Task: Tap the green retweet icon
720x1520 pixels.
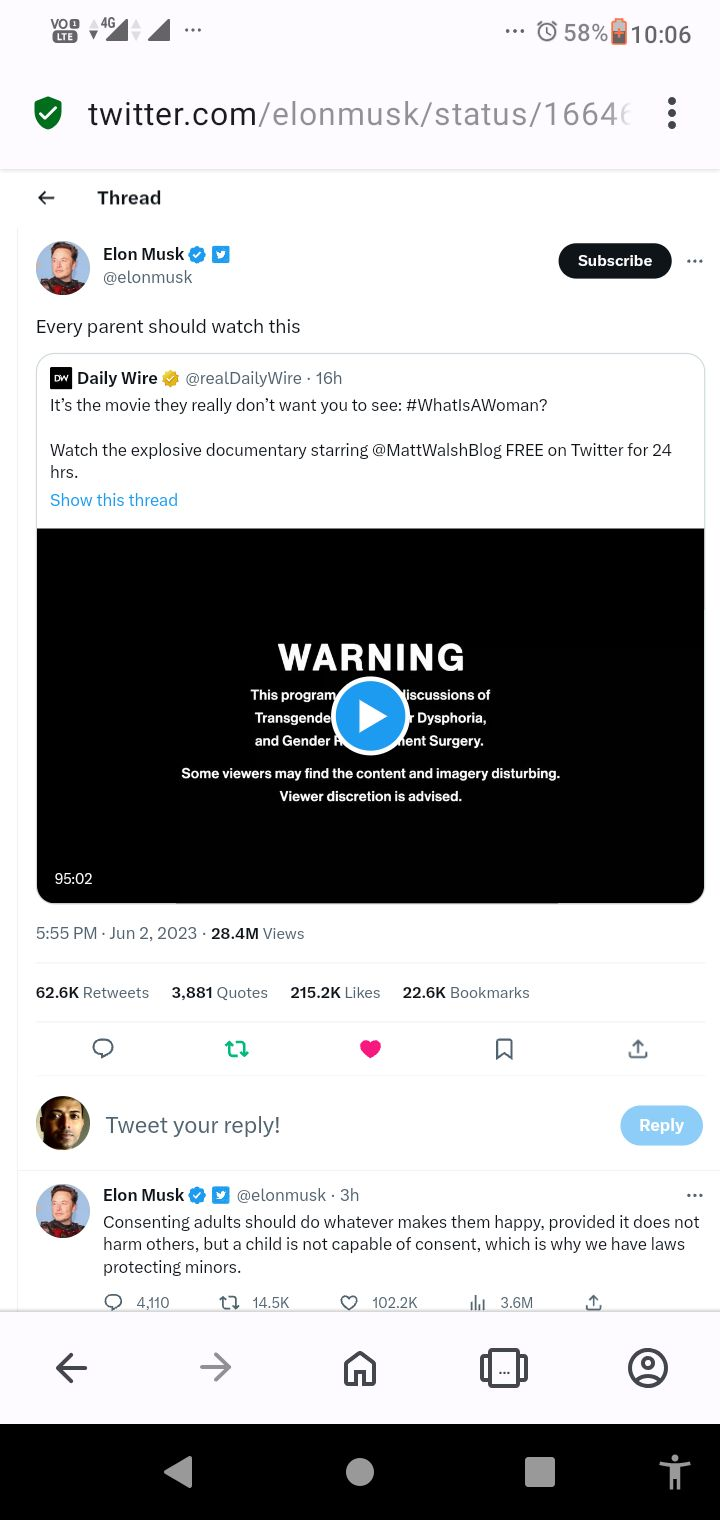Action: click(237, 1048)
